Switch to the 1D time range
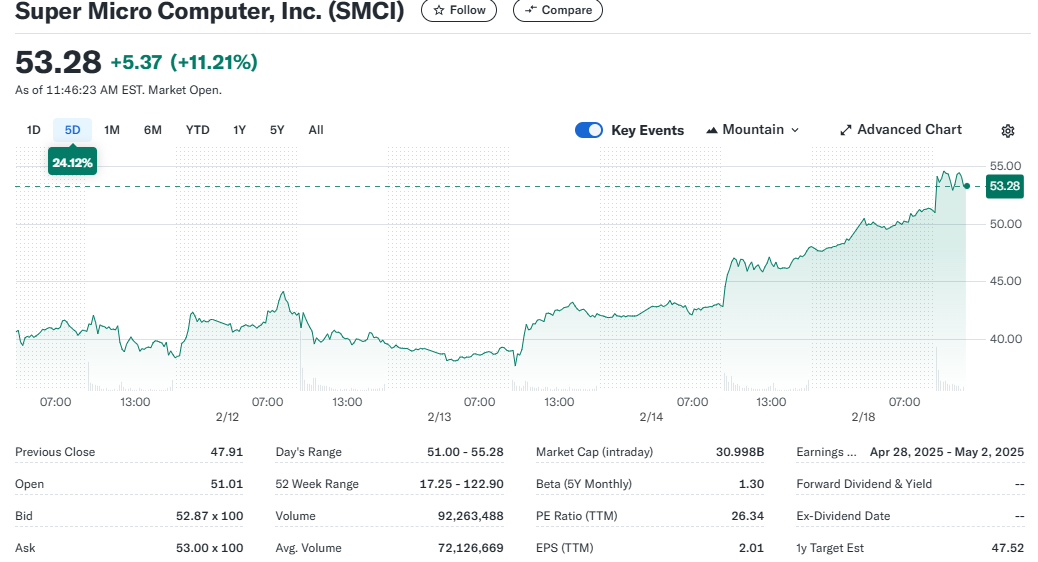1038x562 pixels. point(34,130)
